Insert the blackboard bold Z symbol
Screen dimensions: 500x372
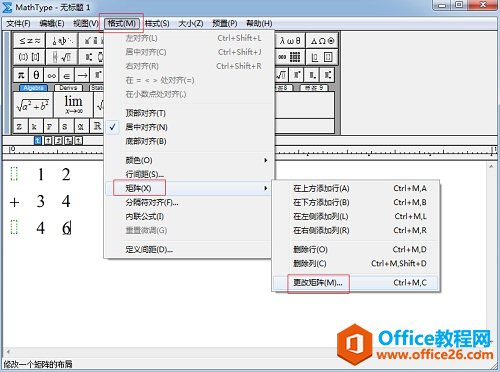point(19,126)
